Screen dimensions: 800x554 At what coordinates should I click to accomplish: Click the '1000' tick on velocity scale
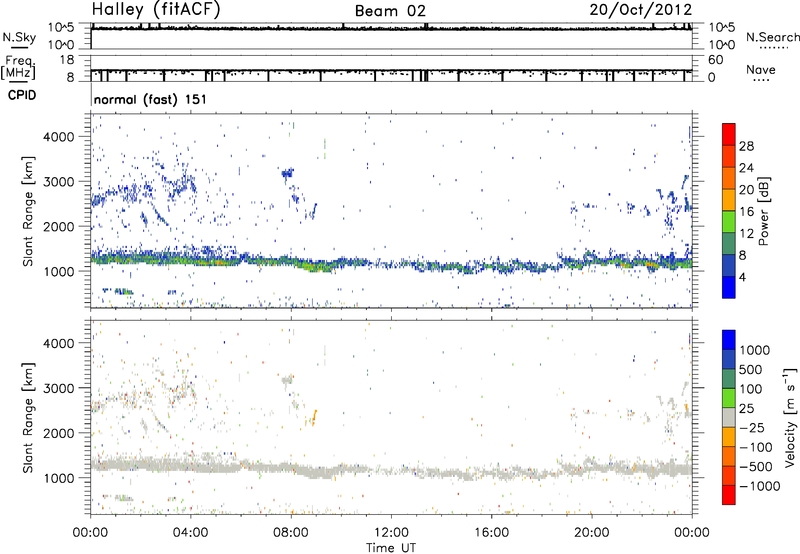[755, 350]
